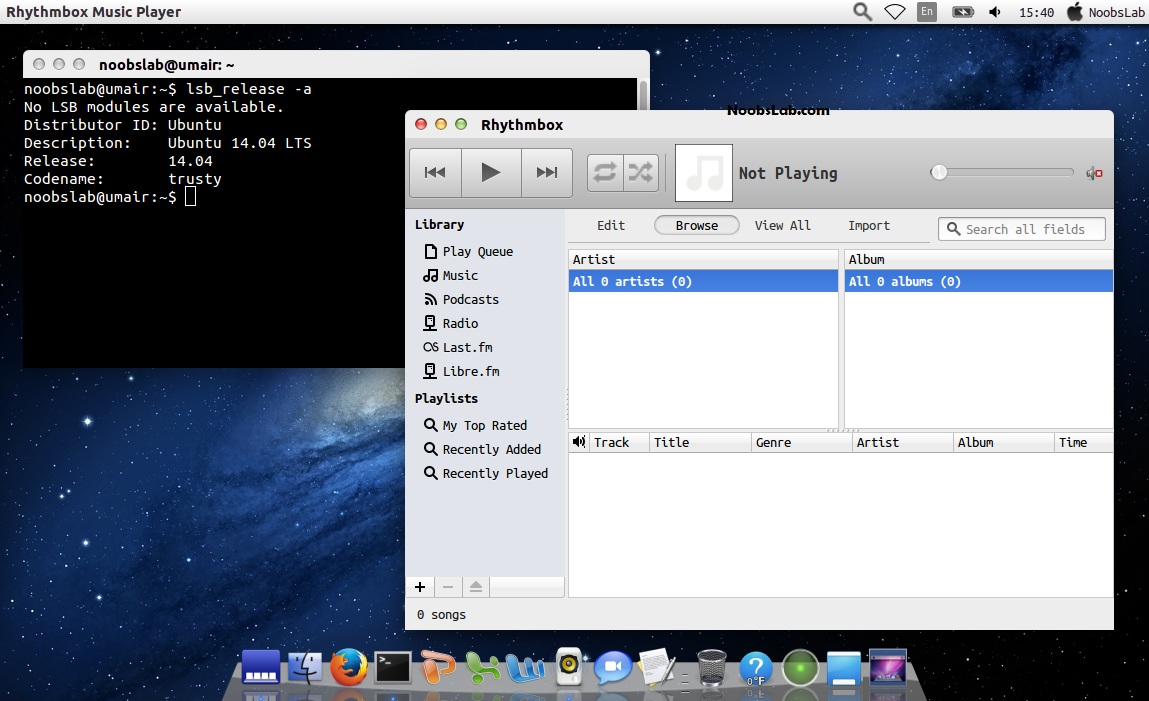Toggle the Browse button
The image size is (1149, 701).
coord(697,226)
